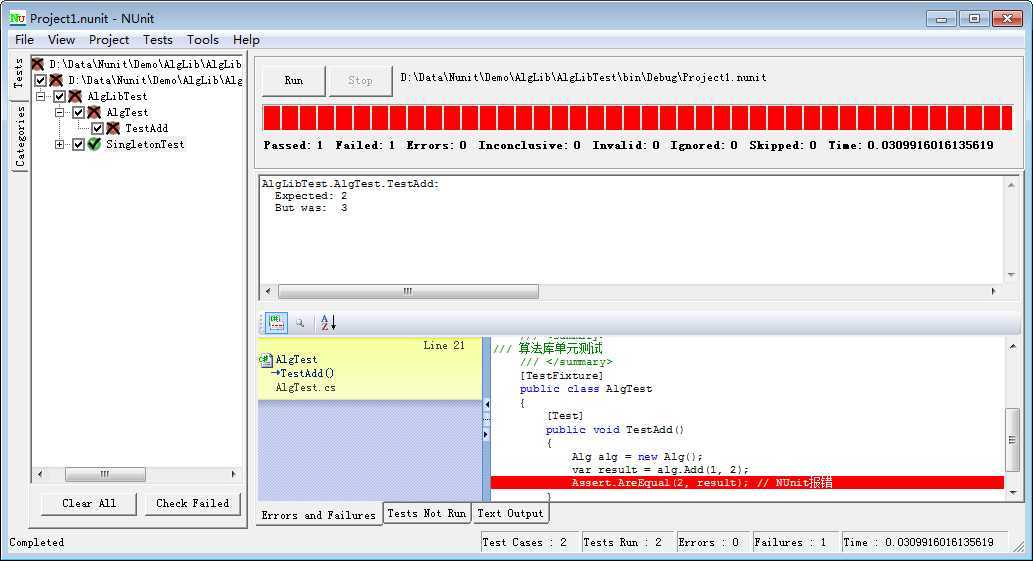Viewport: 1033px width, 561px height.
Task: Toggle the checkbox for the second path node
Action: pos(41,80)
